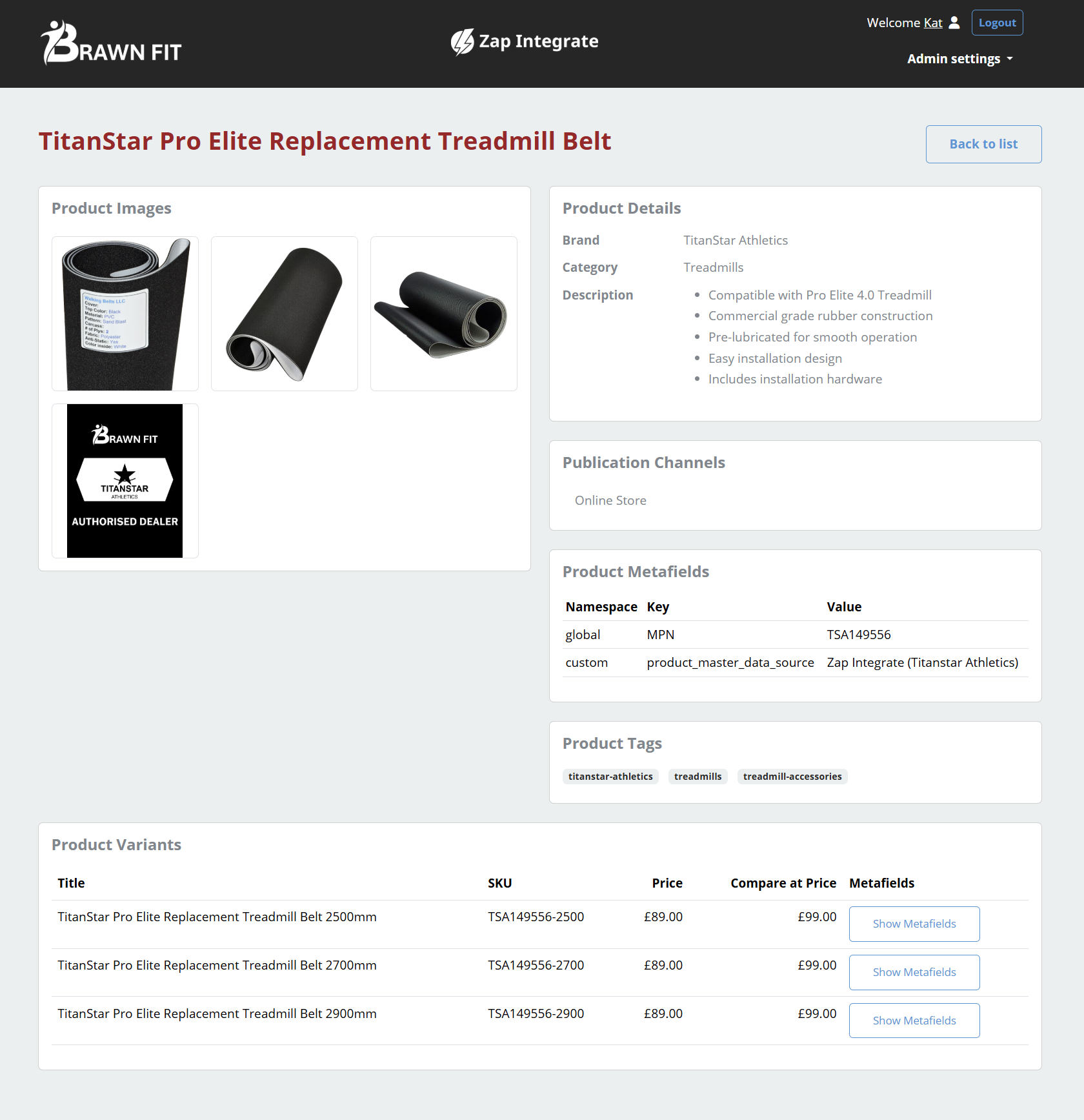
Task: Click the Brawn Fit logo in header
Action: click(111, 43)
